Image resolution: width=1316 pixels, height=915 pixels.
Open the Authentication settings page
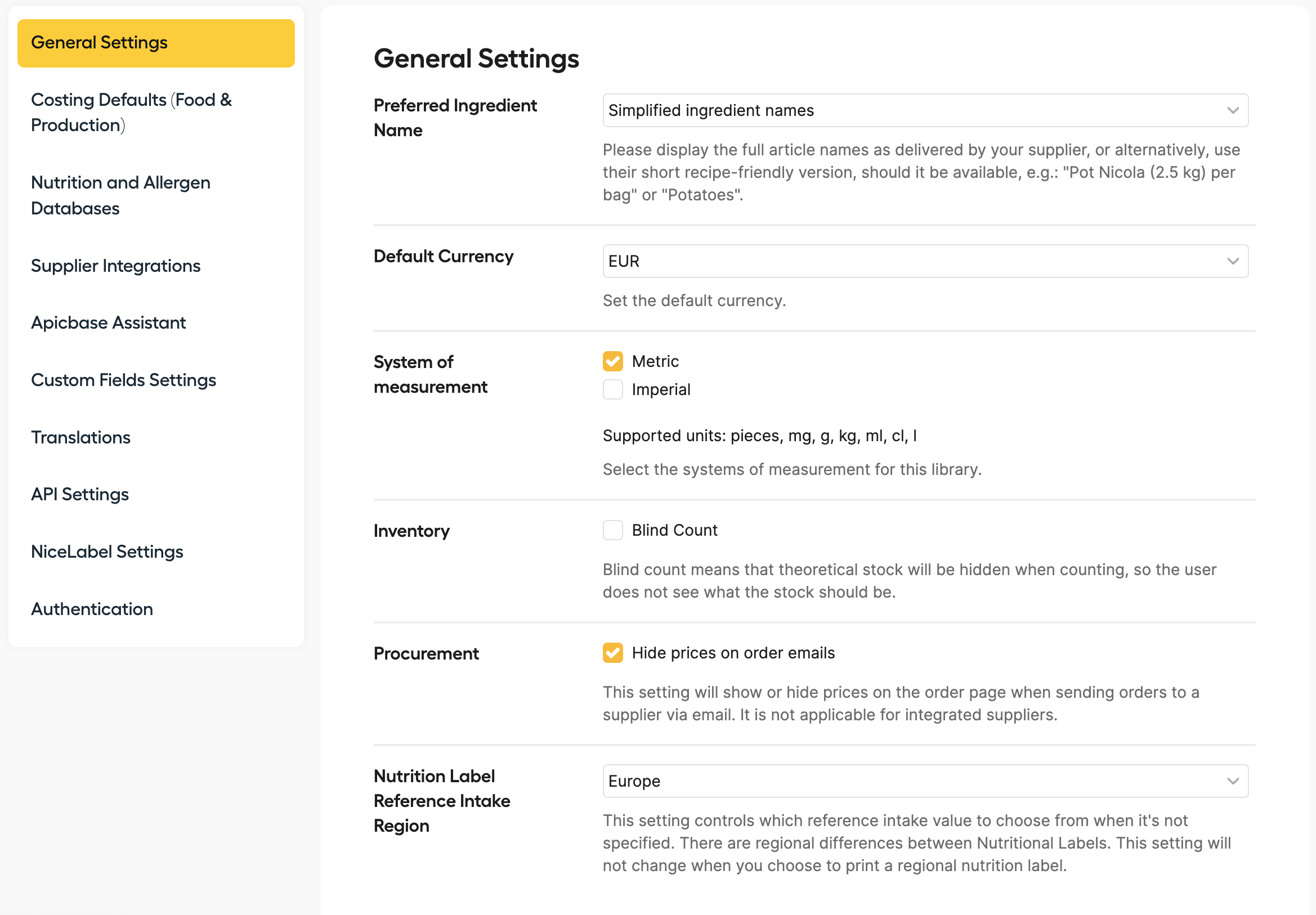(92, 609)
